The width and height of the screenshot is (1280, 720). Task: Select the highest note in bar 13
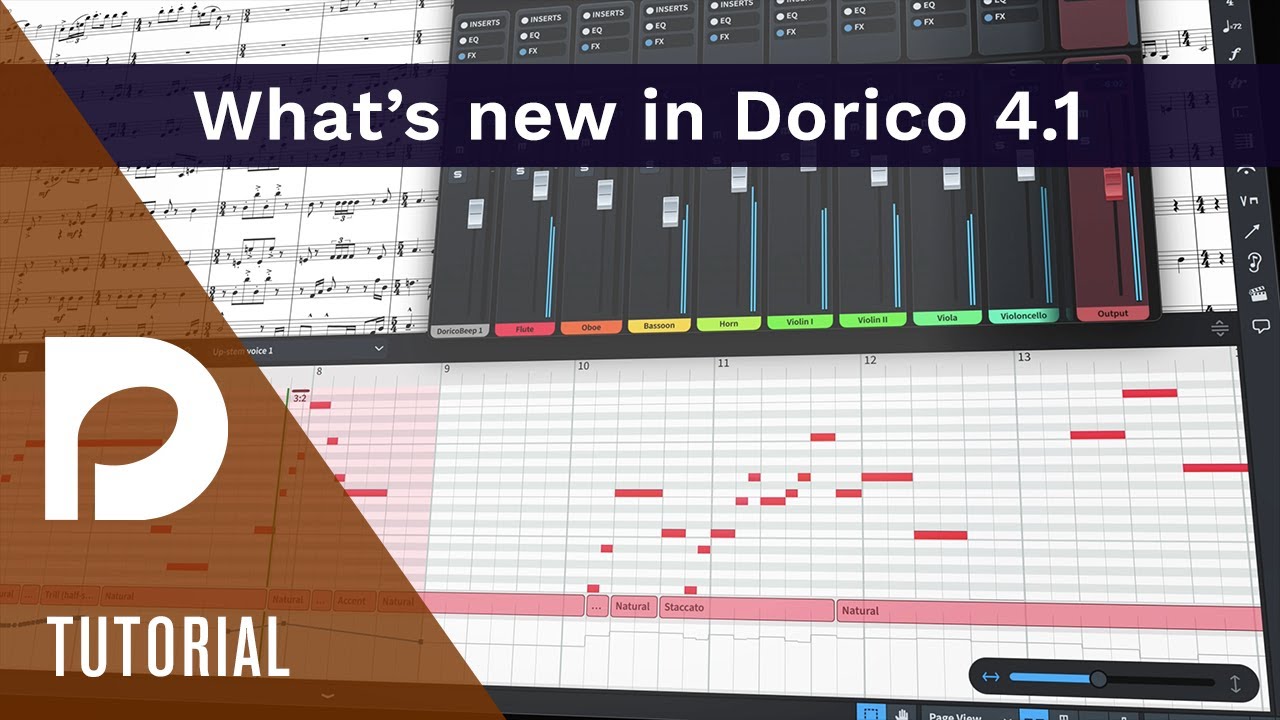tap(1149, 393)
